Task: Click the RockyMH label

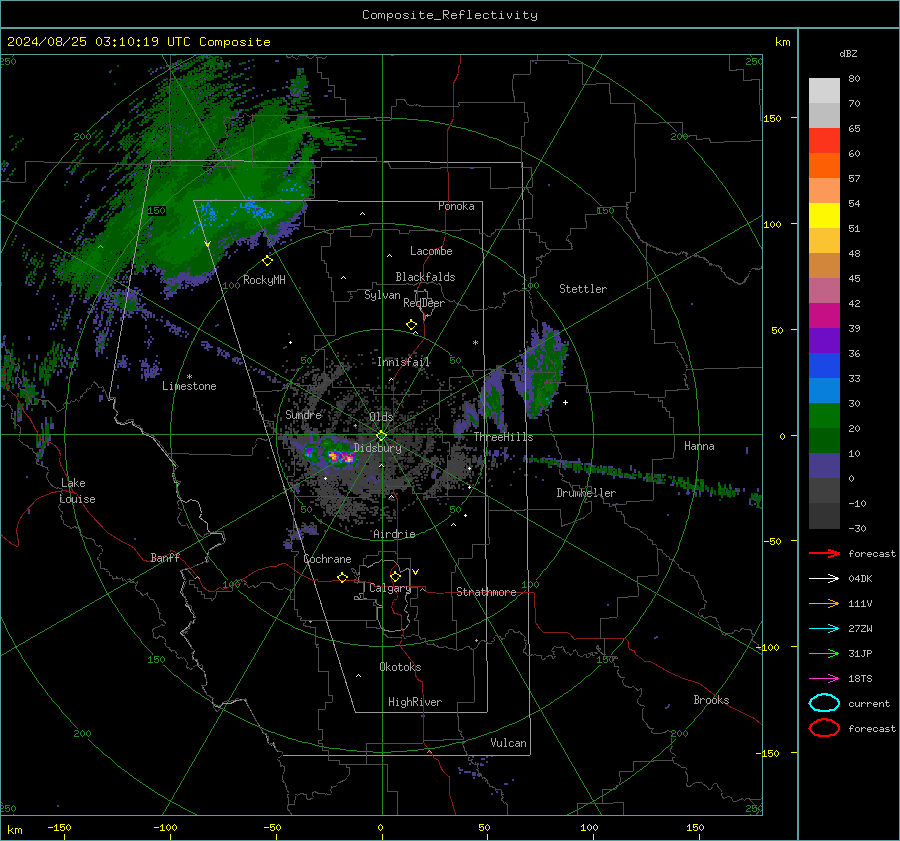Action: pos(264,280)
